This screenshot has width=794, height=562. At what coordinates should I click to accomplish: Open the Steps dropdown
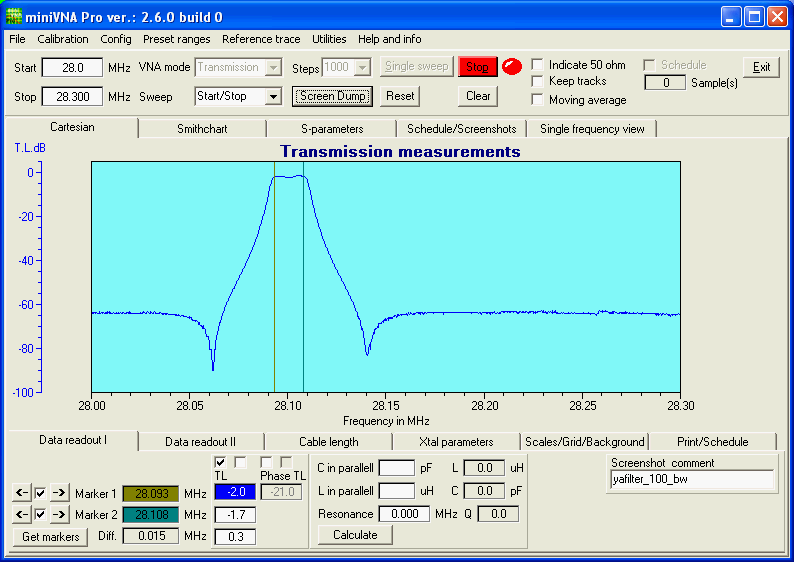pos(362,68)
